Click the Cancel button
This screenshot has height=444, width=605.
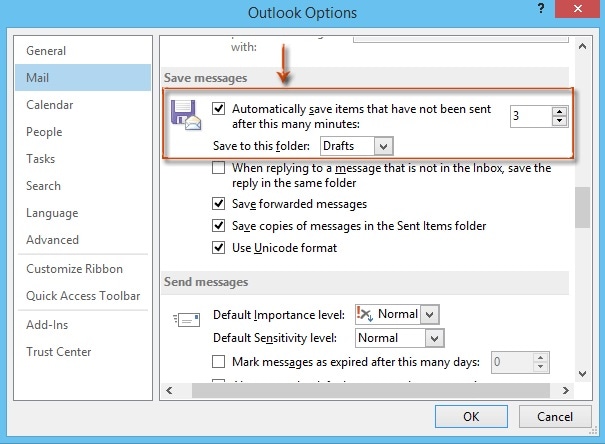(555, 417)
